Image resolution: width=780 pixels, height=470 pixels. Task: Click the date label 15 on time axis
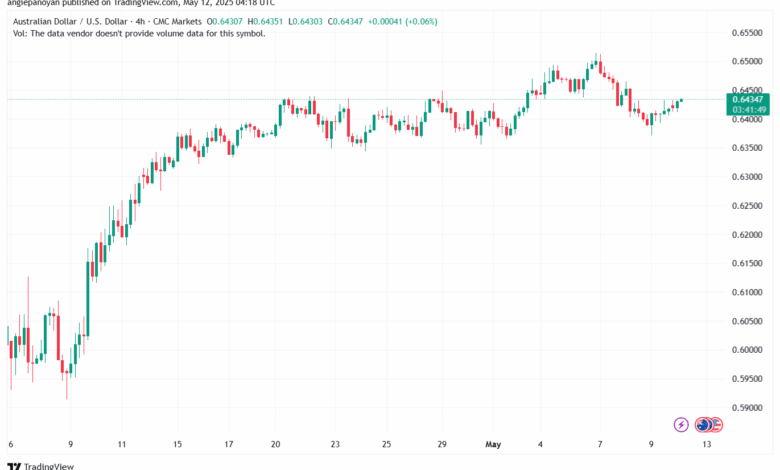tap(178, 445)
